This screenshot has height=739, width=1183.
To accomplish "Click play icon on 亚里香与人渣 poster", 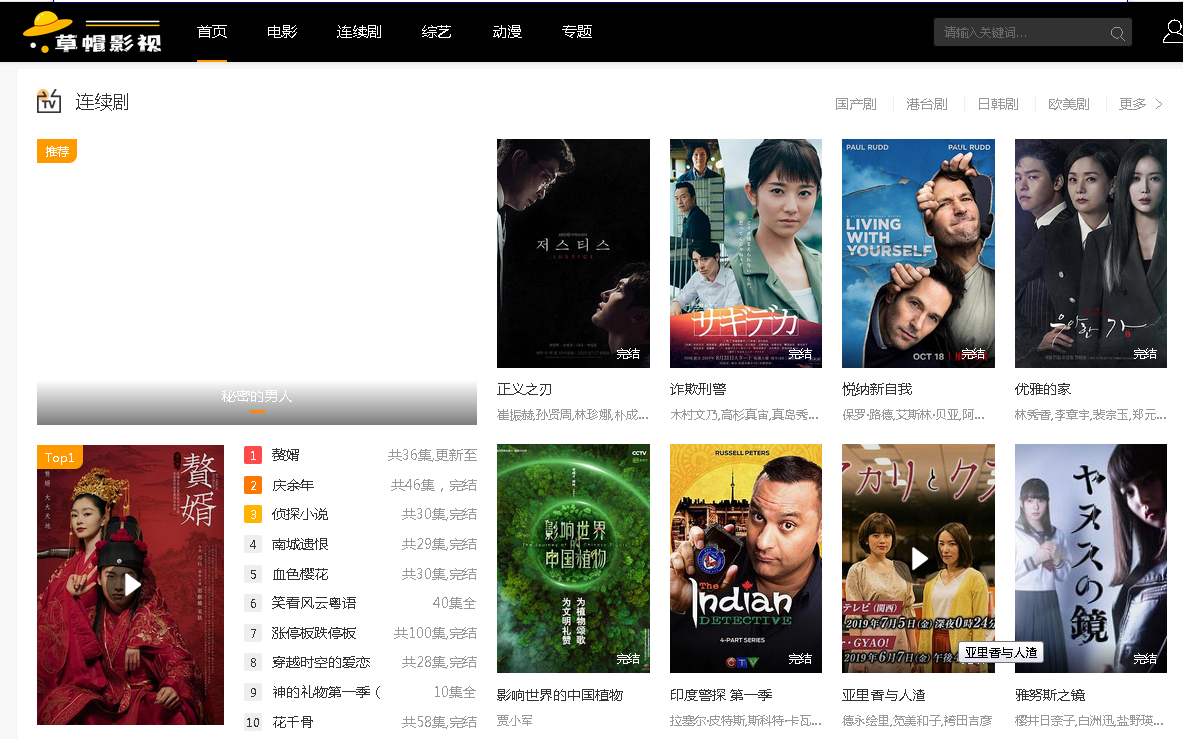I will (x=919, y=558).
